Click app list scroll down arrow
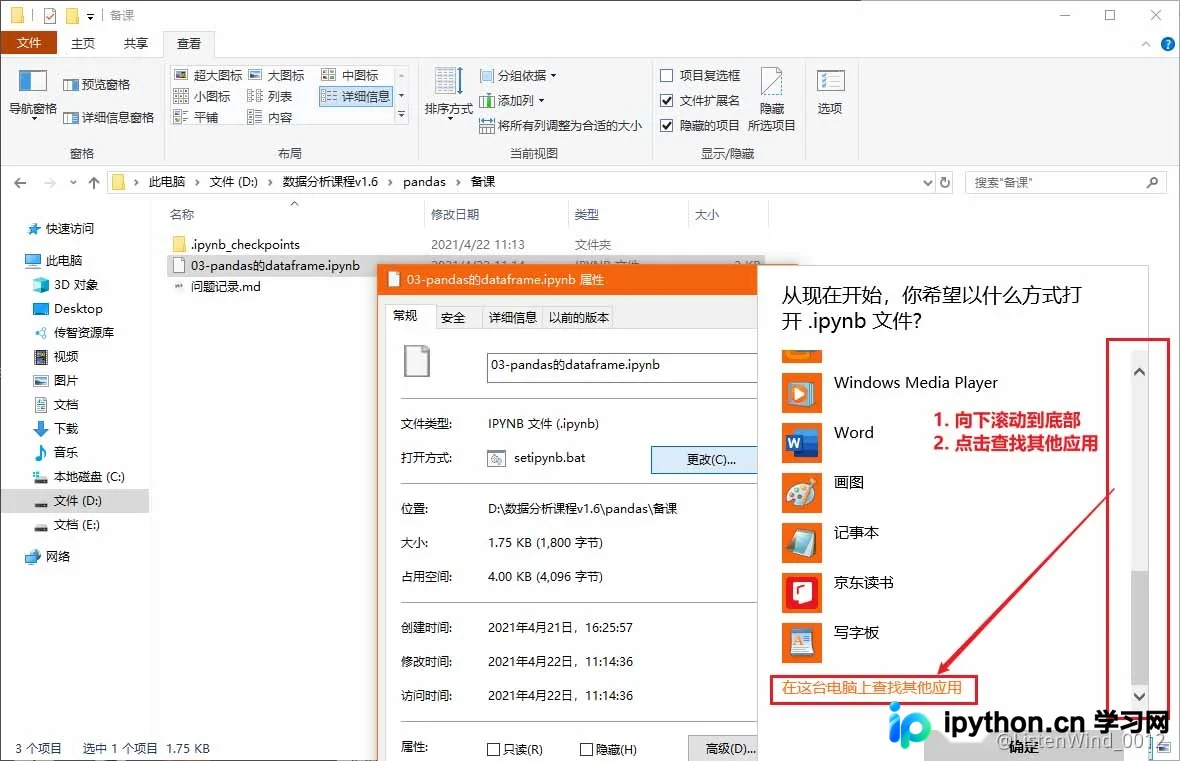Viewport: 1180px width, 761px height. pos(1139,696)
